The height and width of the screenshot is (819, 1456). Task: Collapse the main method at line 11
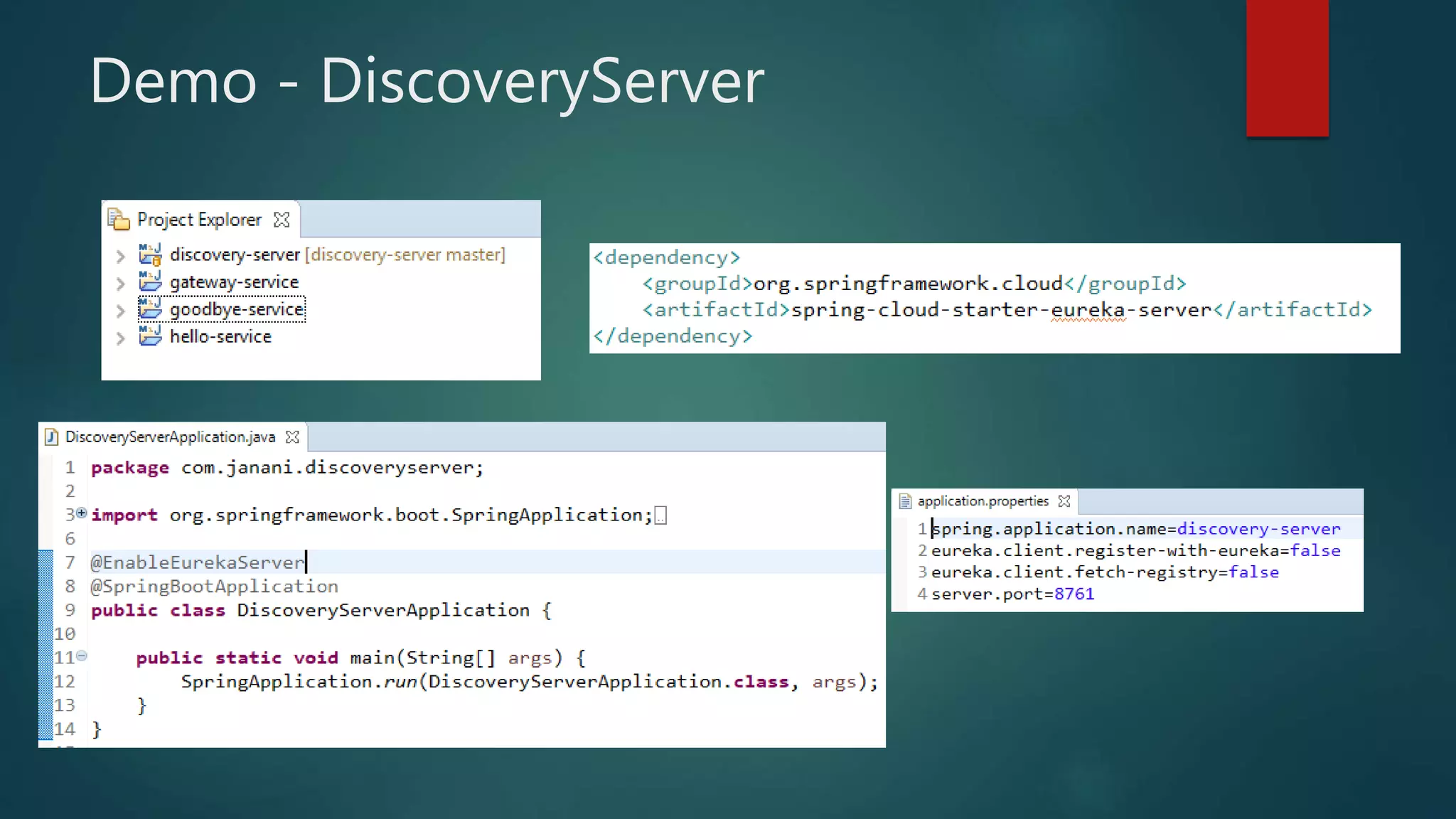[82, 655]
